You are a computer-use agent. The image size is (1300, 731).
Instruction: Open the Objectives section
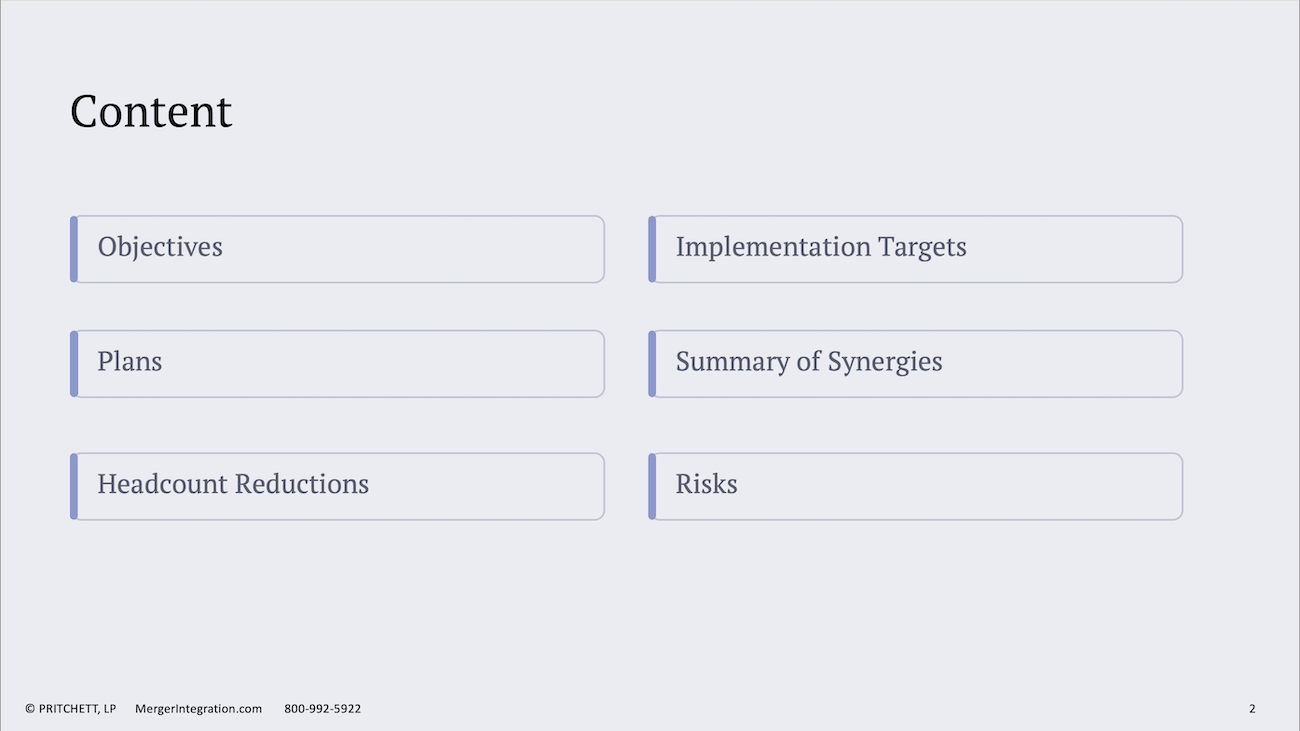[337, 249]
